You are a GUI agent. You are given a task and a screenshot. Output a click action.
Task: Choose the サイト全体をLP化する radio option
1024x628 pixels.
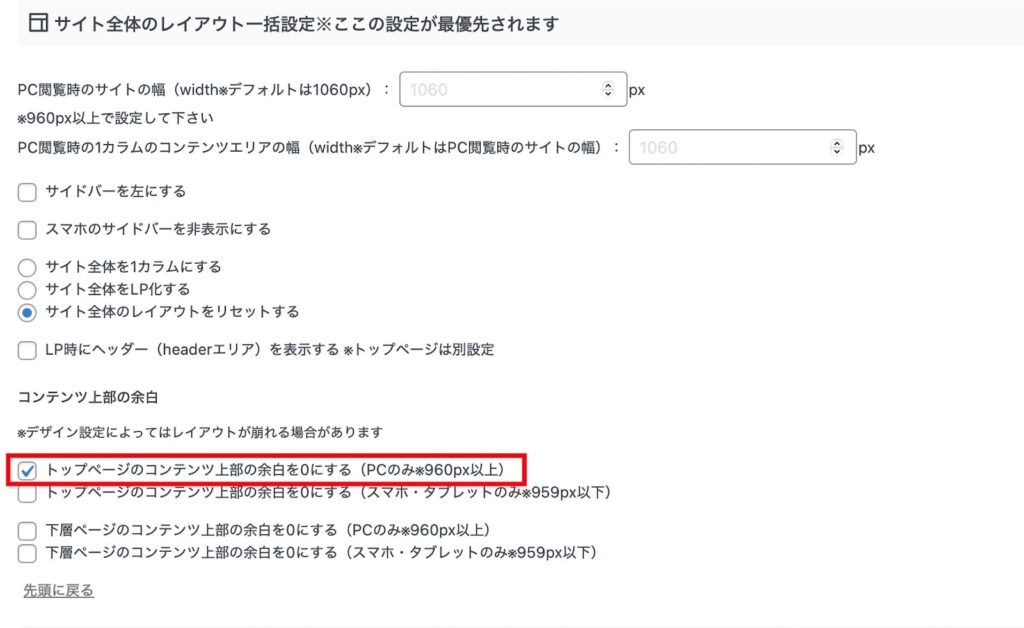point(27,290)
